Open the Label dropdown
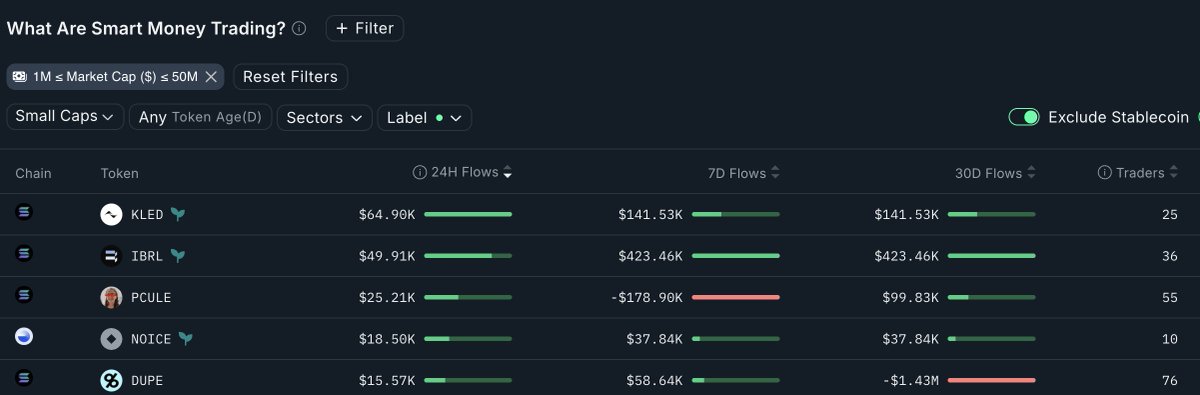 coord(425,118)
